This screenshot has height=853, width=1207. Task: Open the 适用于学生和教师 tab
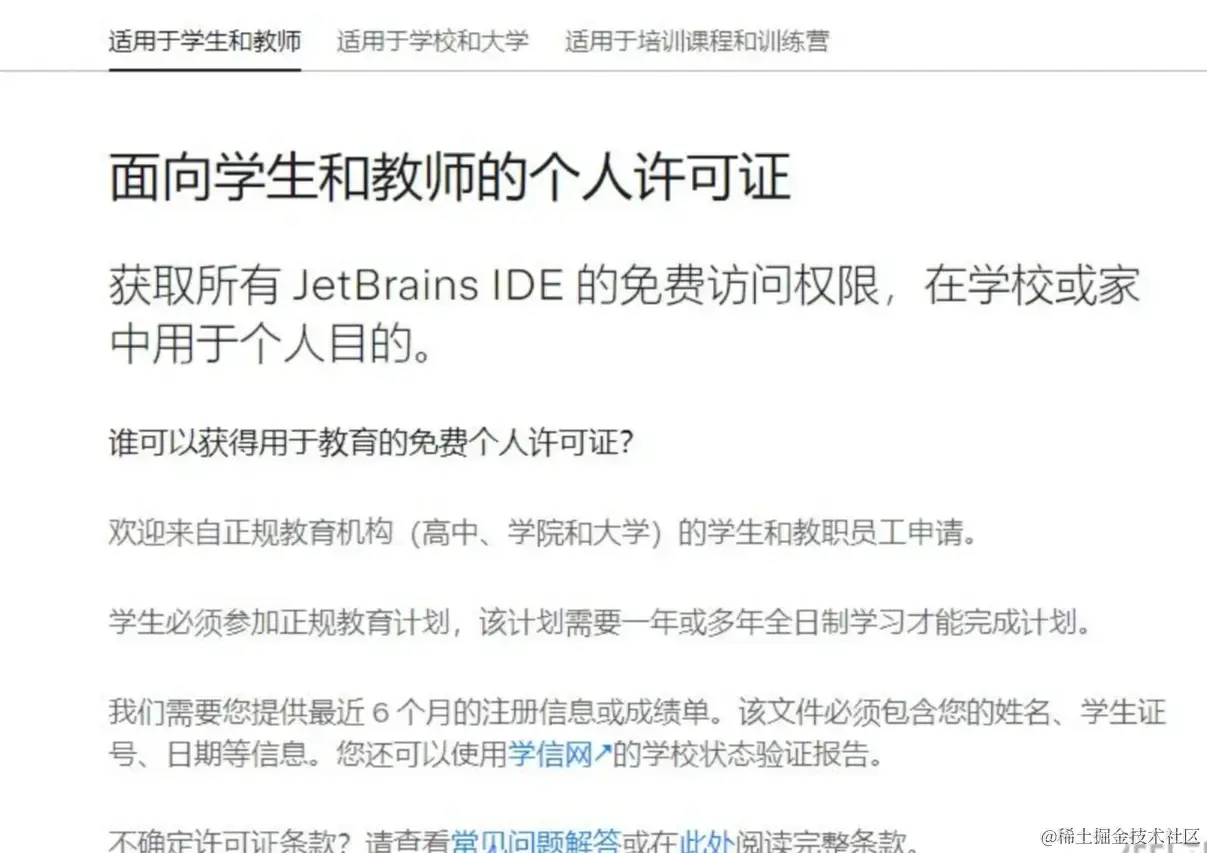205,41
